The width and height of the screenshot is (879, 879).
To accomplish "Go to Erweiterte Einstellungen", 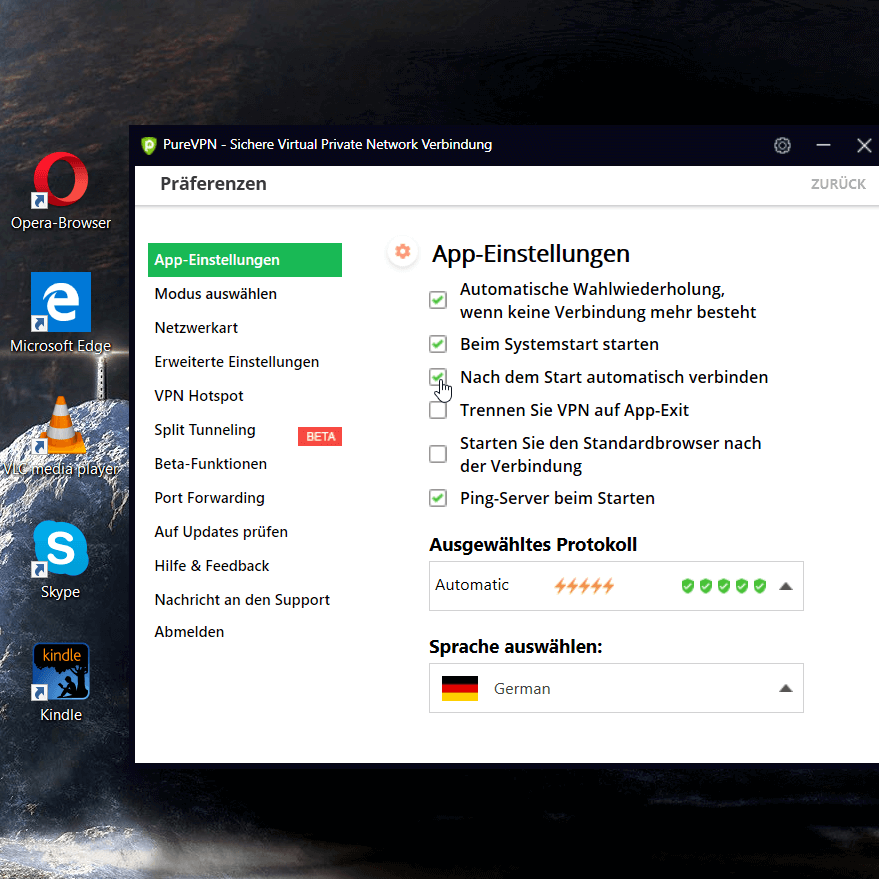I will [237, 362].
